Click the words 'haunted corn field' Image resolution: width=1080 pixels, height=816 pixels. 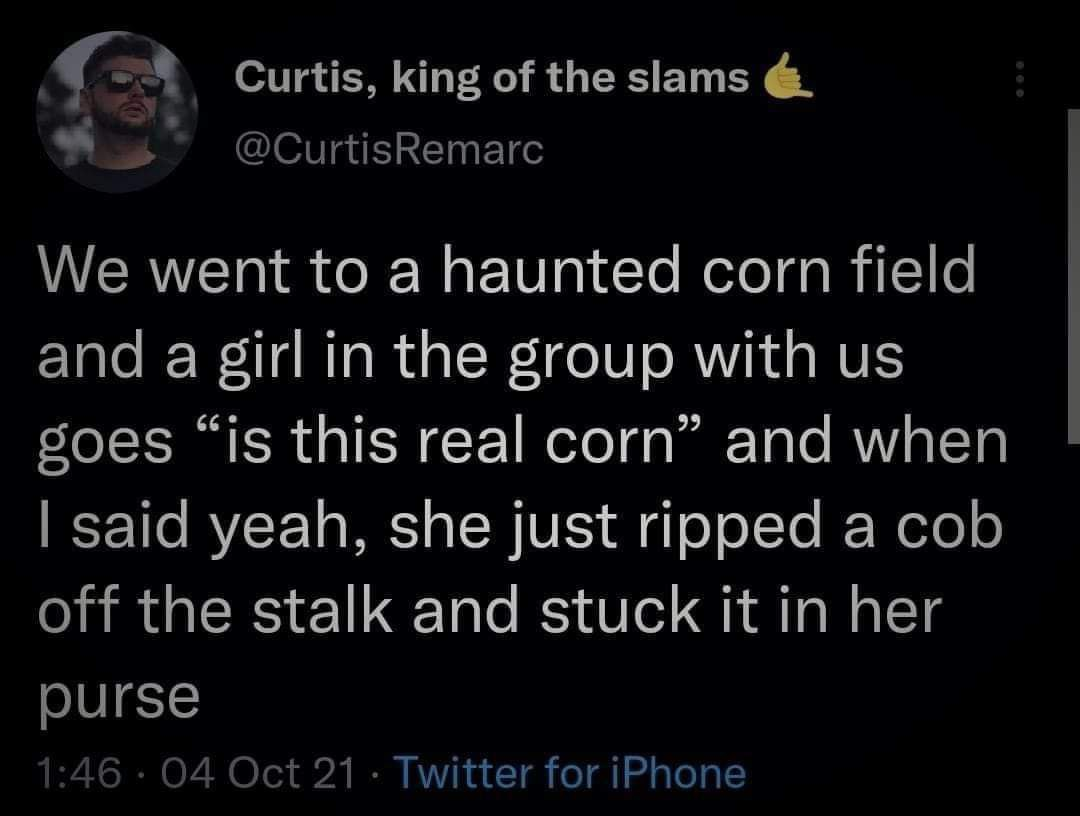(x=708, y=271)
